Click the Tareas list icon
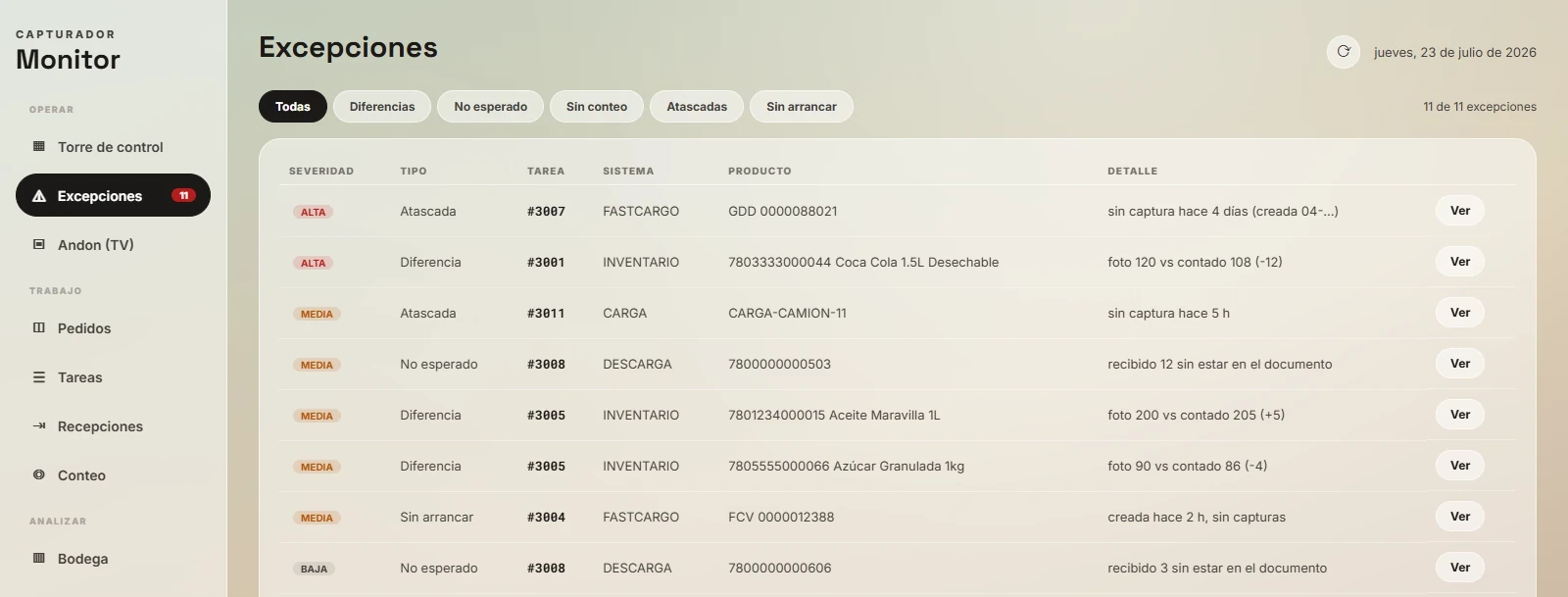Screen dimensions: 1568x597 pyautogui.click(x=39, y=377)
